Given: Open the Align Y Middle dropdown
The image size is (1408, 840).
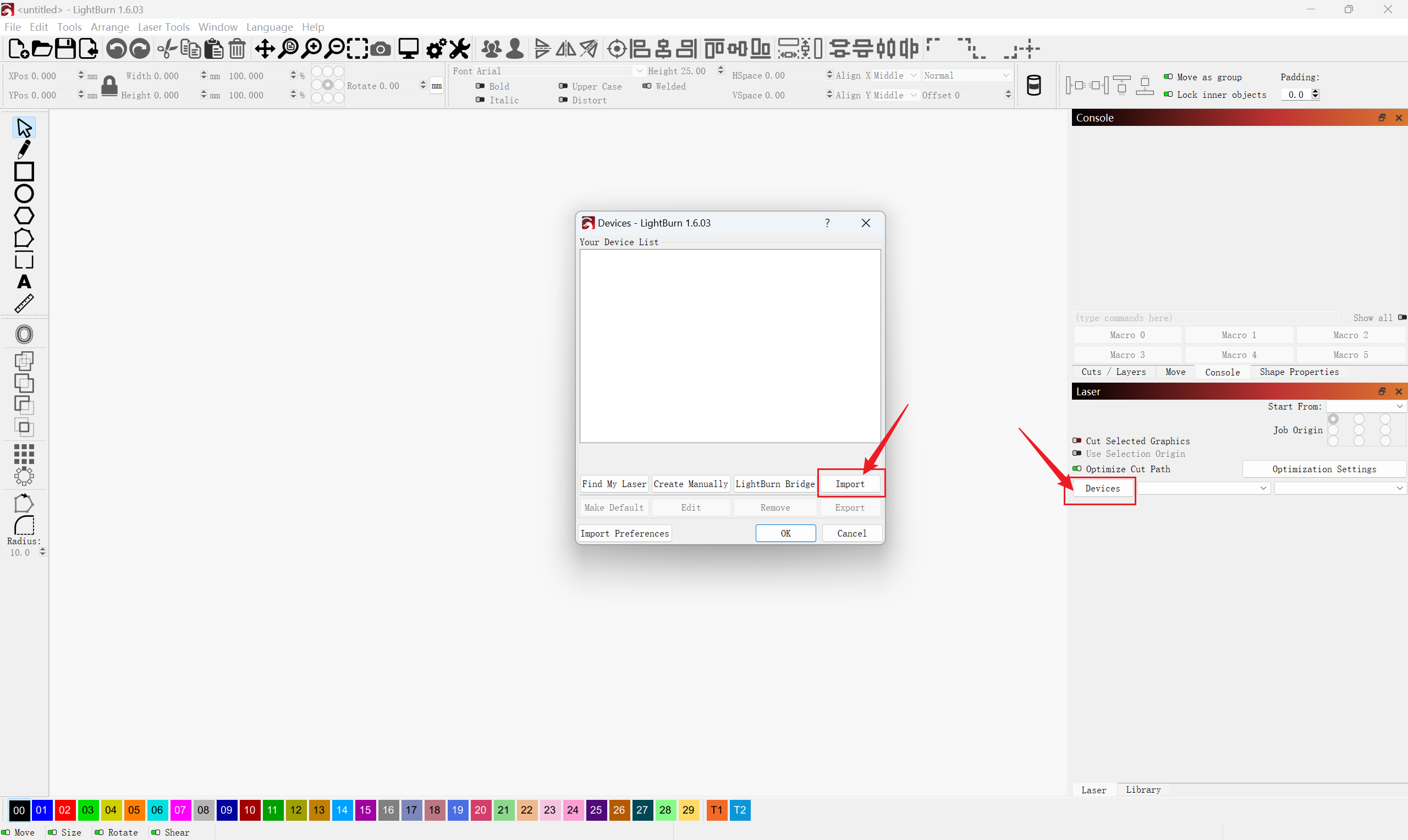Looking at the screenshot, I should [895, 95].
